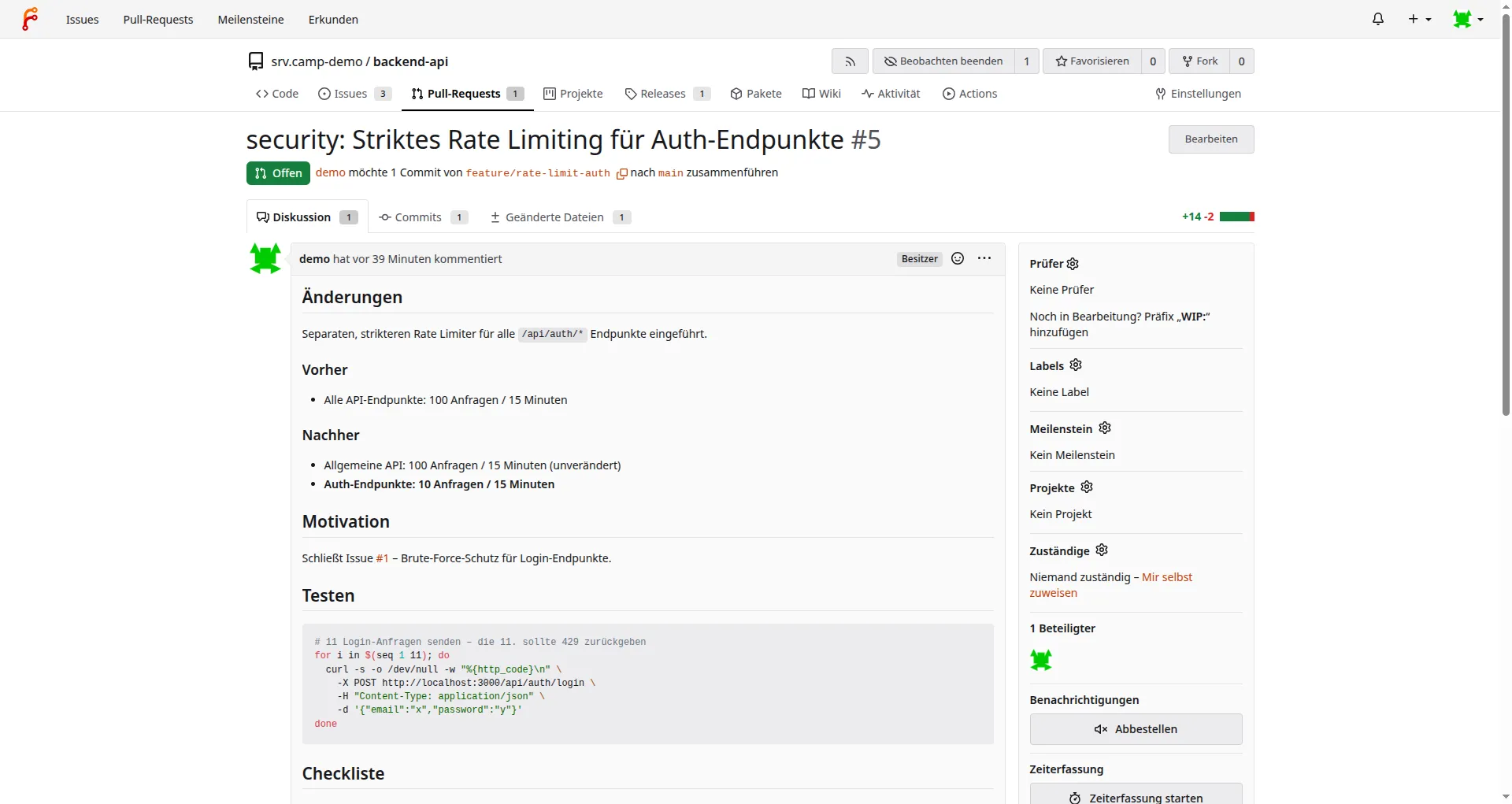Click the Bearbeiten title button

coord(1211,139)
